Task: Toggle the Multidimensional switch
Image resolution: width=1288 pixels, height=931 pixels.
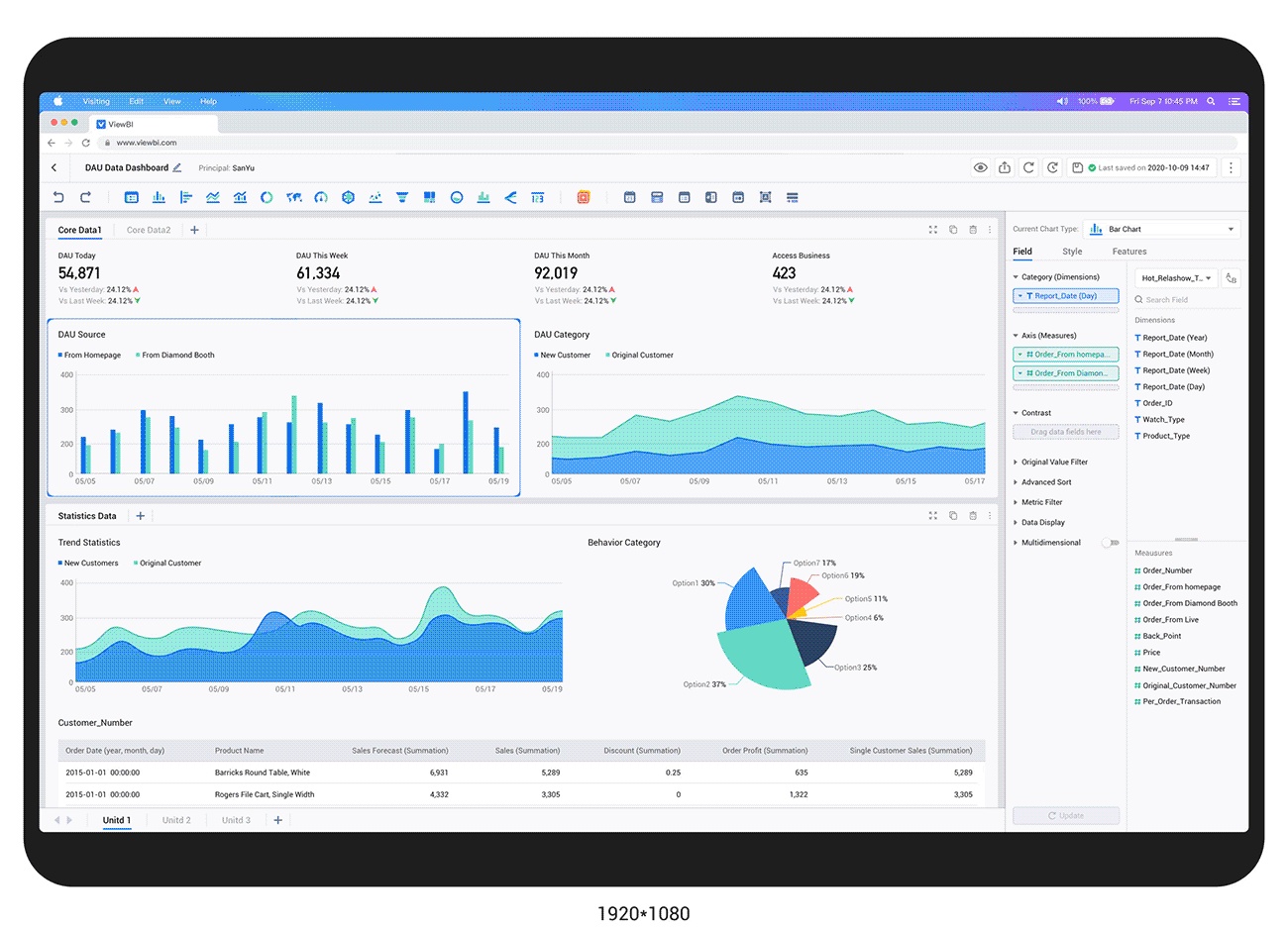Action: [1111, 543]
